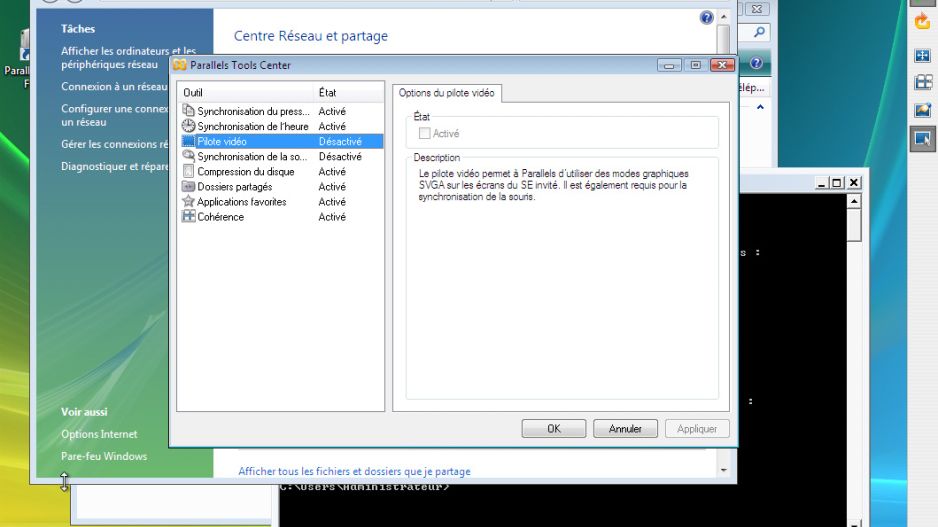Click the search magnifier in the background window
Image resolution: width=938 pixels, height=527 pixels.
tap(759, 32)
